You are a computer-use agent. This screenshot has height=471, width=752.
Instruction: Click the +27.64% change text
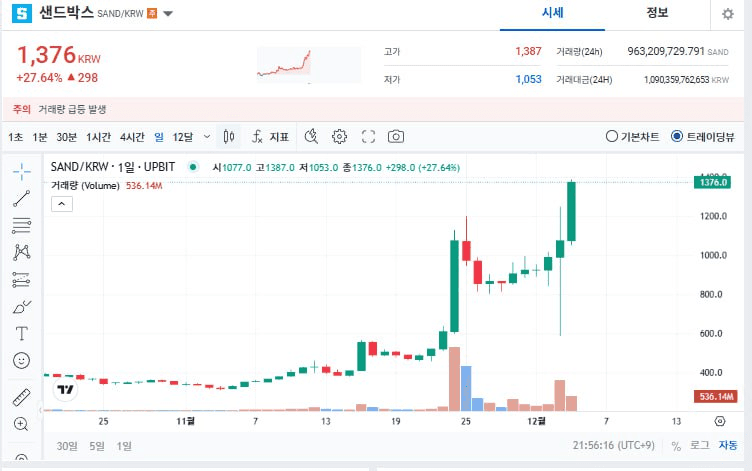pyautogui.click(x=39, y=78)
